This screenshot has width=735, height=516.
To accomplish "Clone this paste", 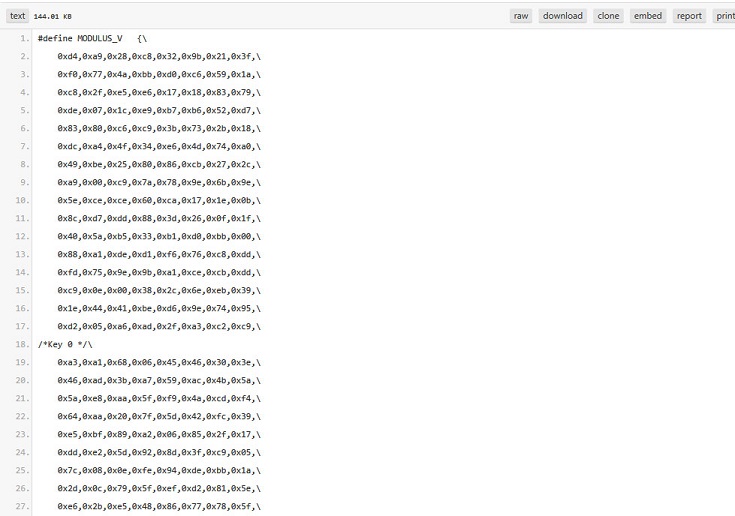I will pos(608,16).
